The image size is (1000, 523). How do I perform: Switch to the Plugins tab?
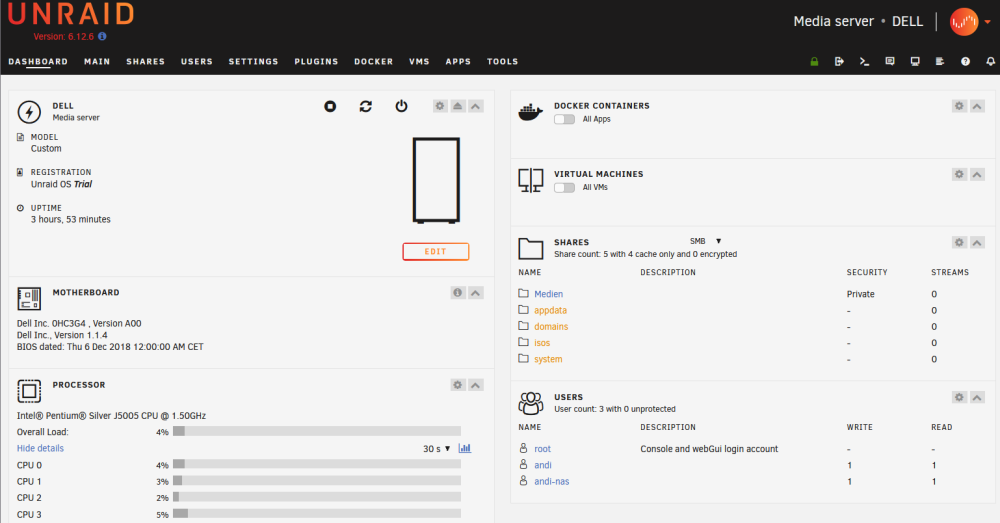[x=316, y=61]
